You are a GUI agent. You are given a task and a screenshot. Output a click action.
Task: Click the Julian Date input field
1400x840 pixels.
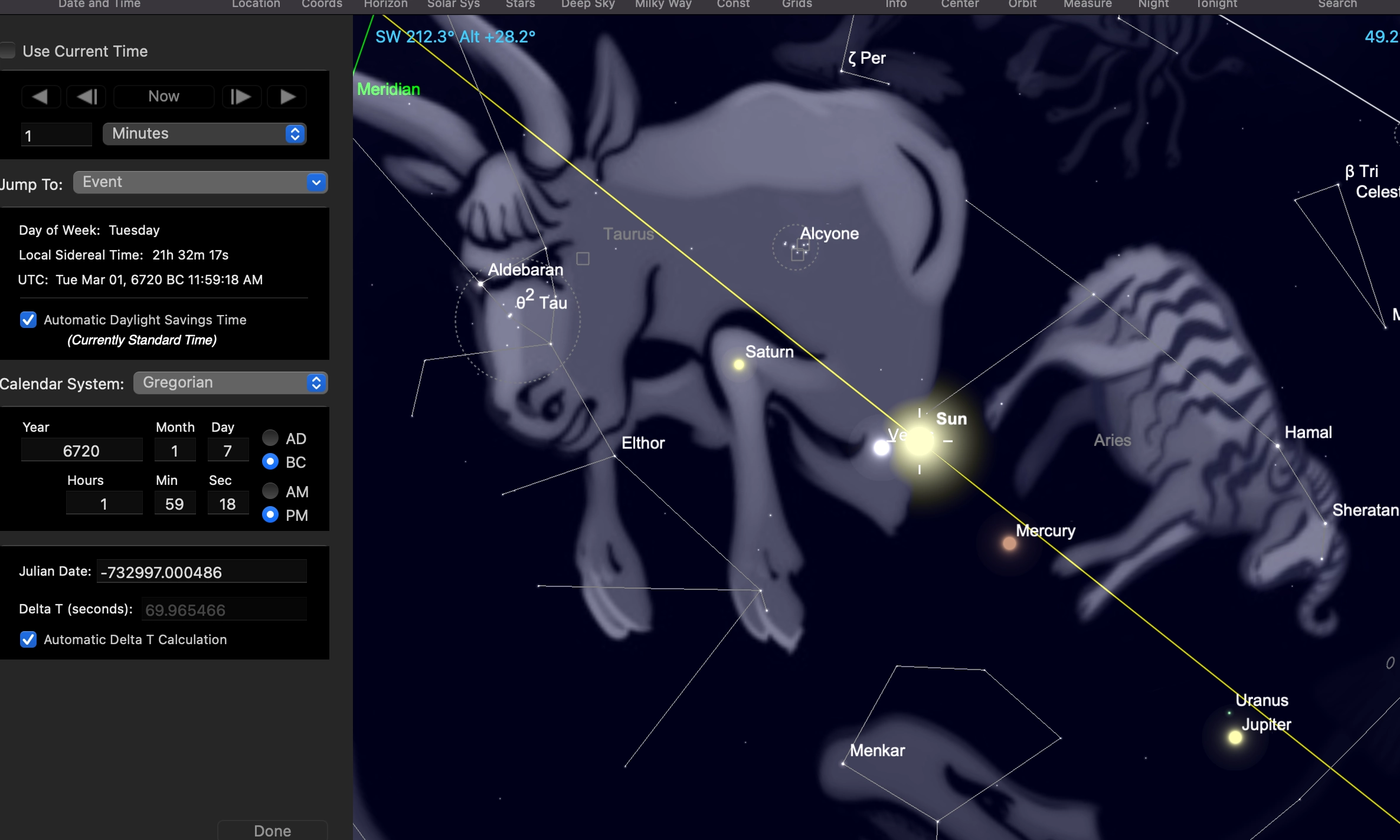pyautogui.click(x=201, y=572)
